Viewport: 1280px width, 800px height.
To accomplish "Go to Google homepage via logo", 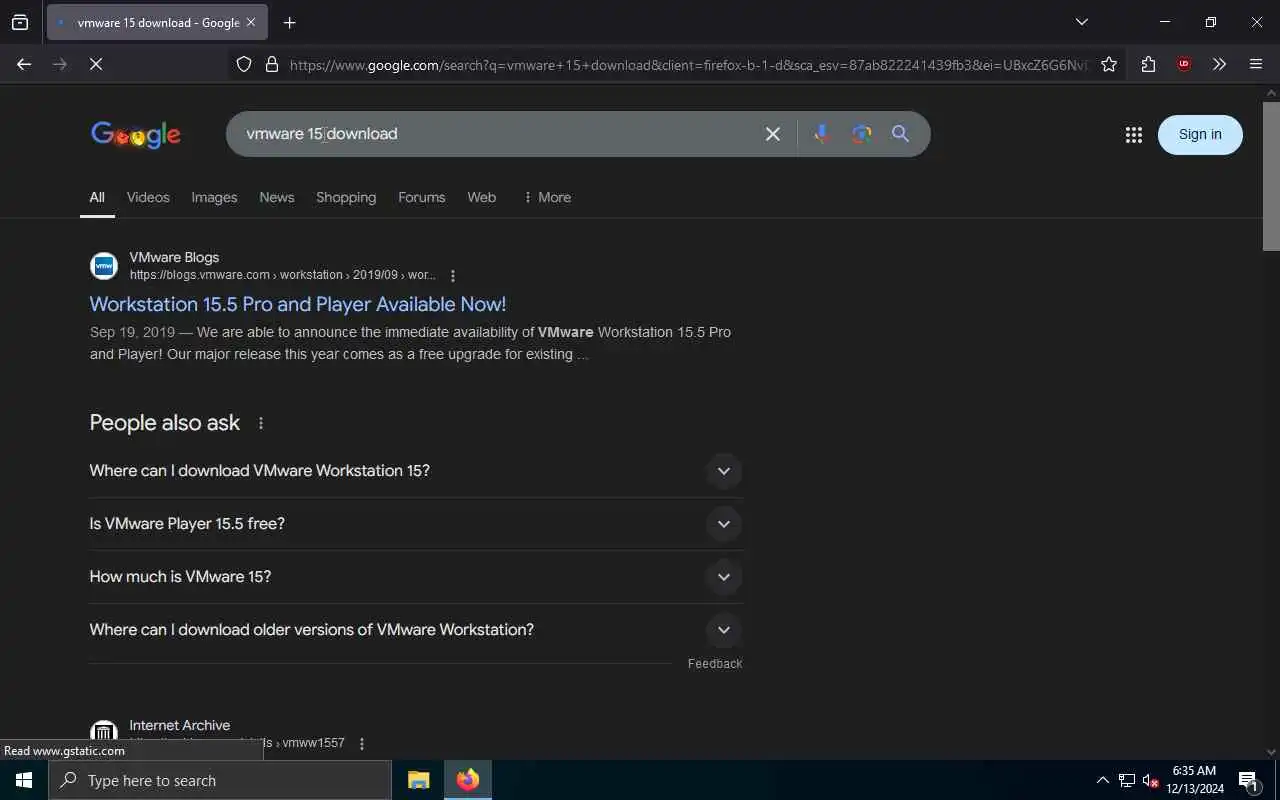I will (136, 135).
